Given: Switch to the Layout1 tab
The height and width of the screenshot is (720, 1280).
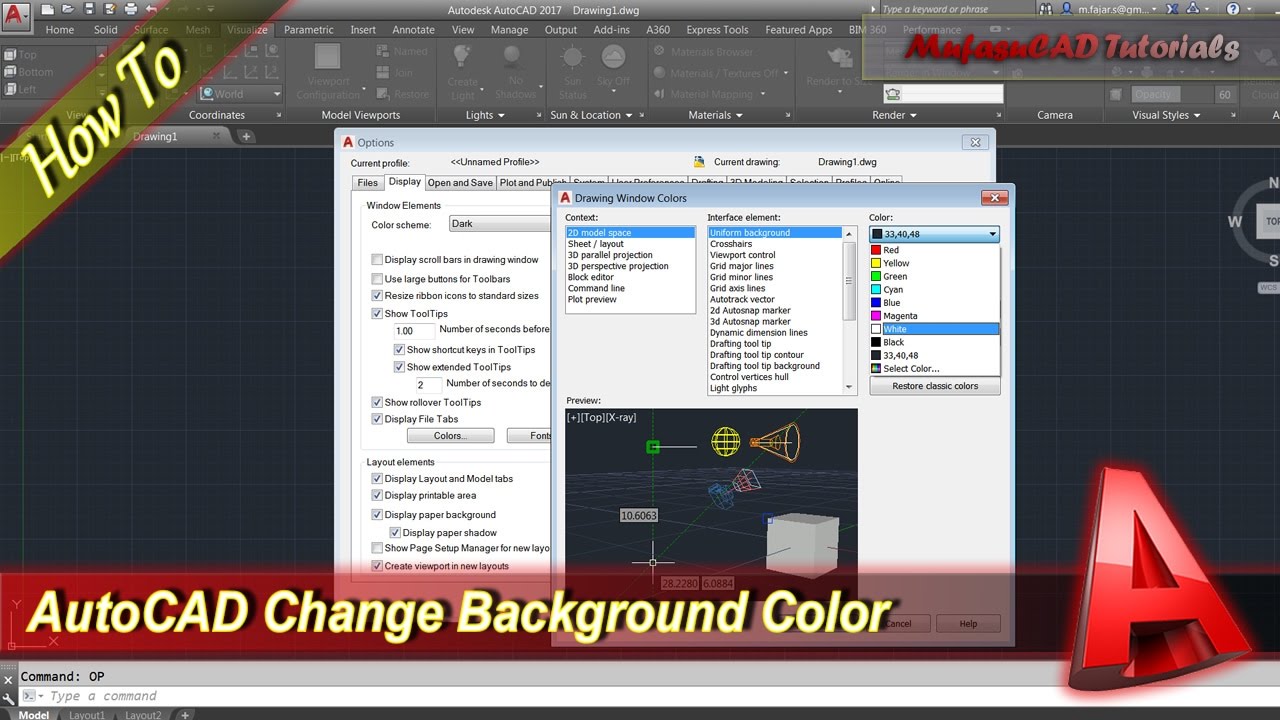Looking at the screenshot, I should pyautogui.click(x=87, y=715).
